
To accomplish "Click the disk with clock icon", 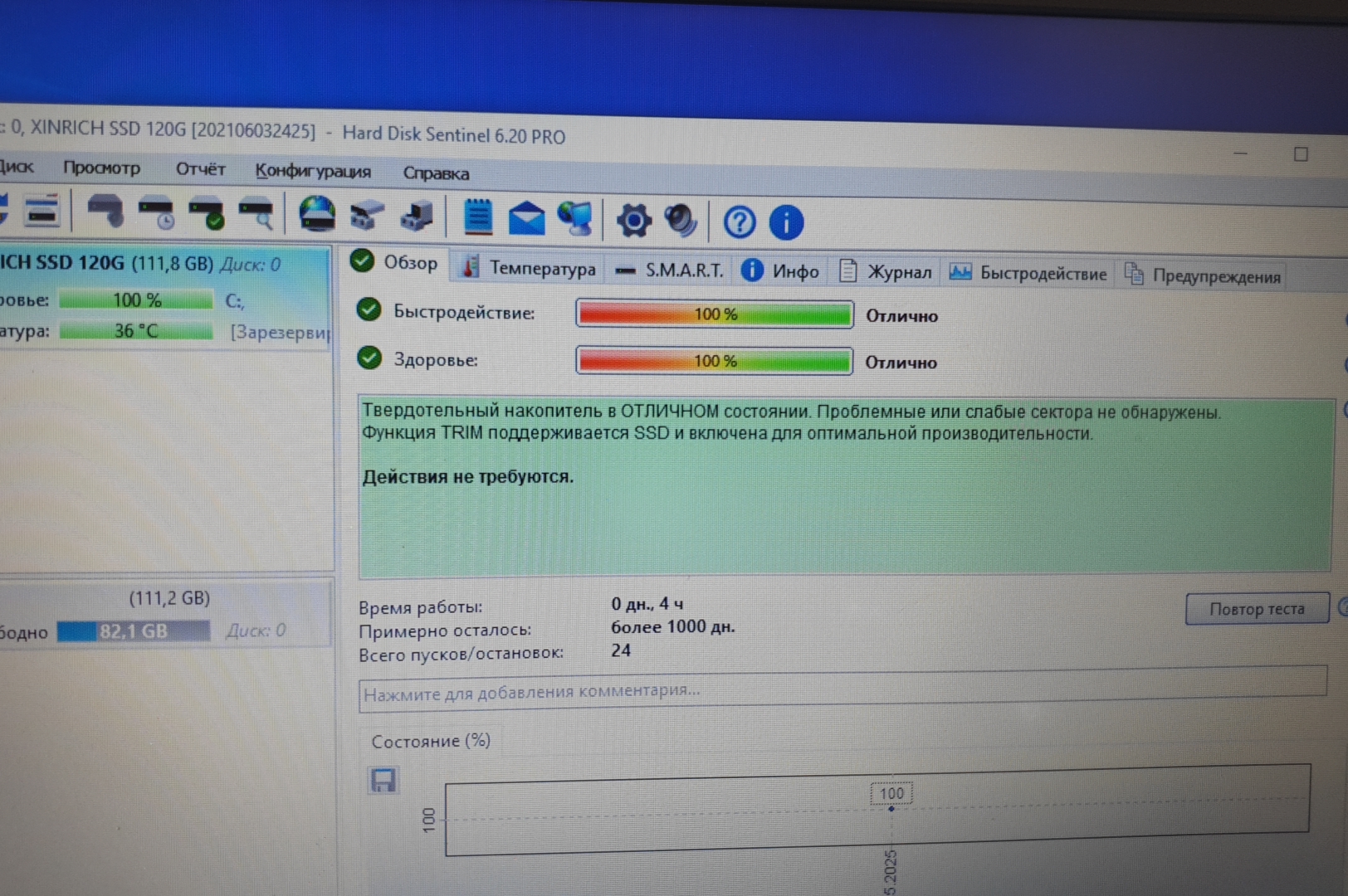I will click(x=157, y=212).
